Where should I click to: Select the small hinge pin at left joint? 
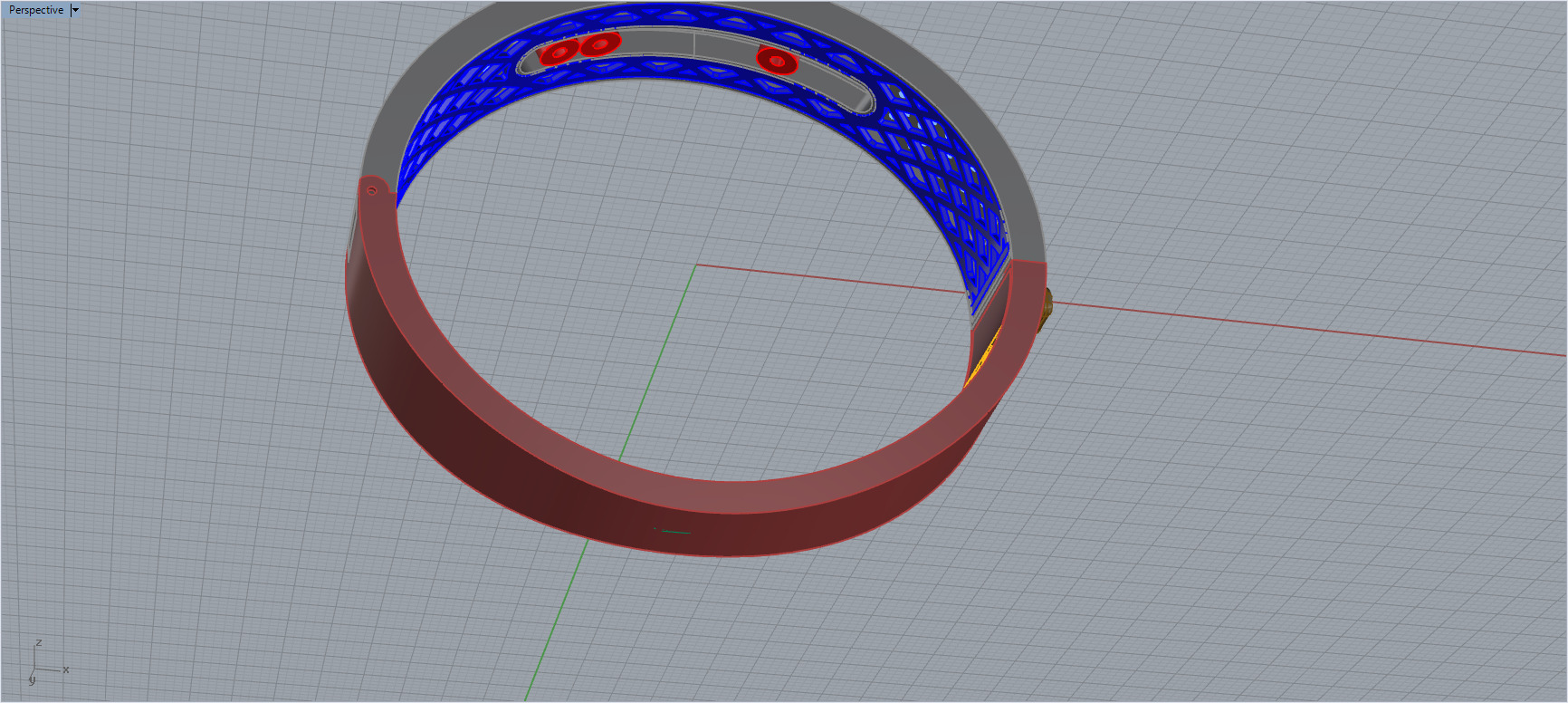pyautogui.click(x=371, y=190)
